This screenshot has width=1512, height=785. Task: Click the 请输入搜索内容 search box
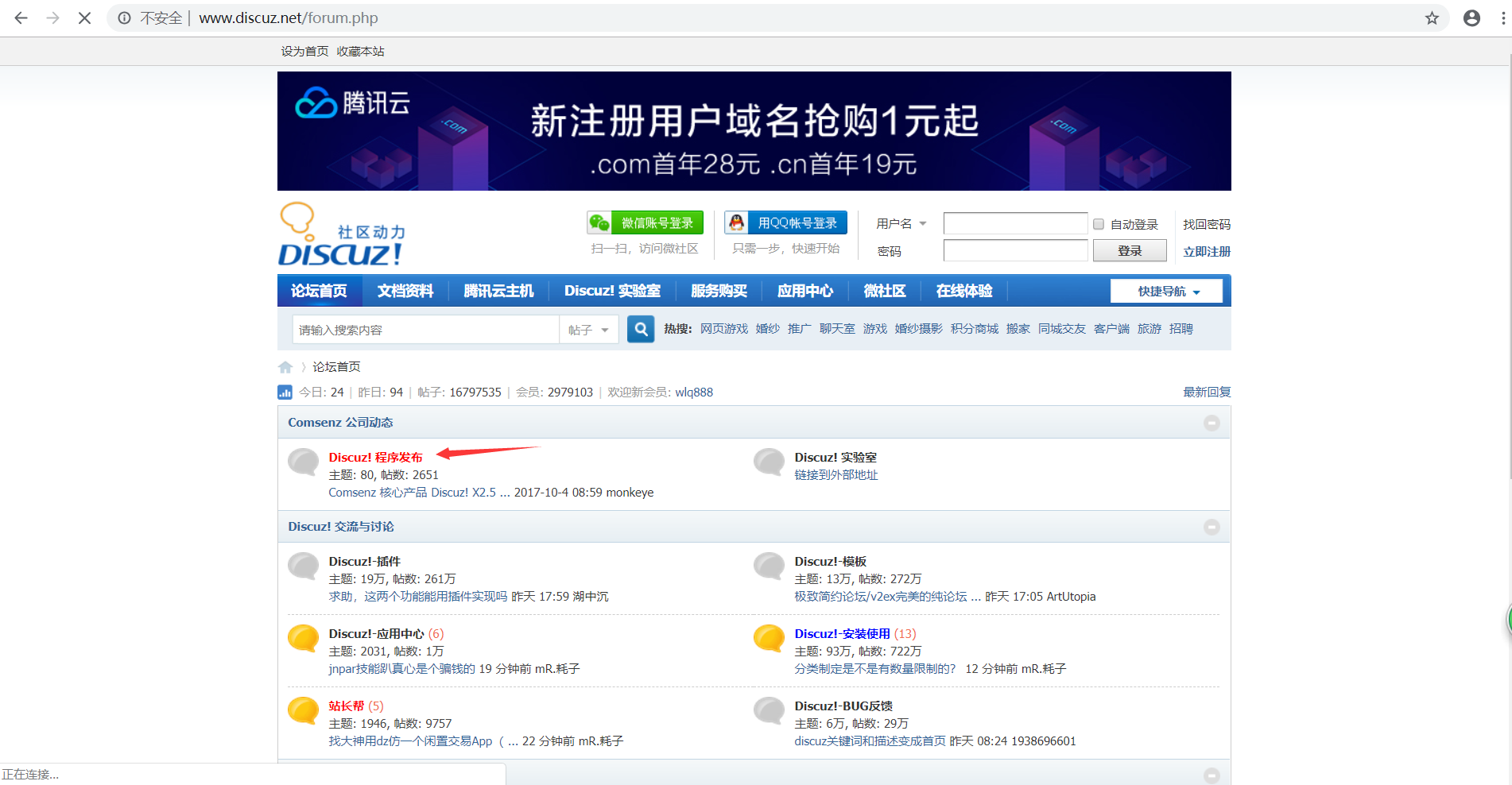(x=426, y=330)
